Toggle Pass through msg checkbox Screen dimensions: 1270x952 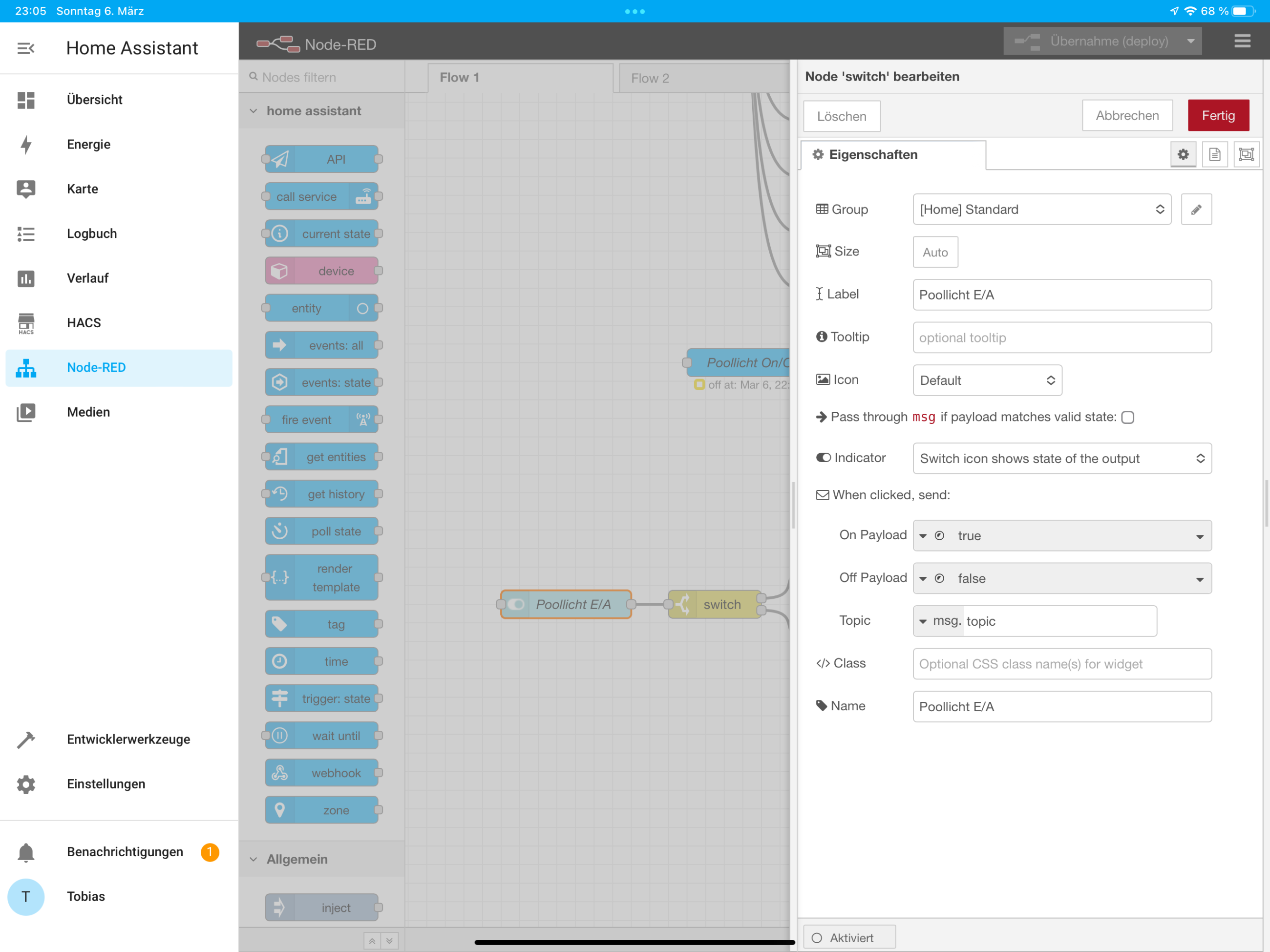click(x=1127, y=418)
